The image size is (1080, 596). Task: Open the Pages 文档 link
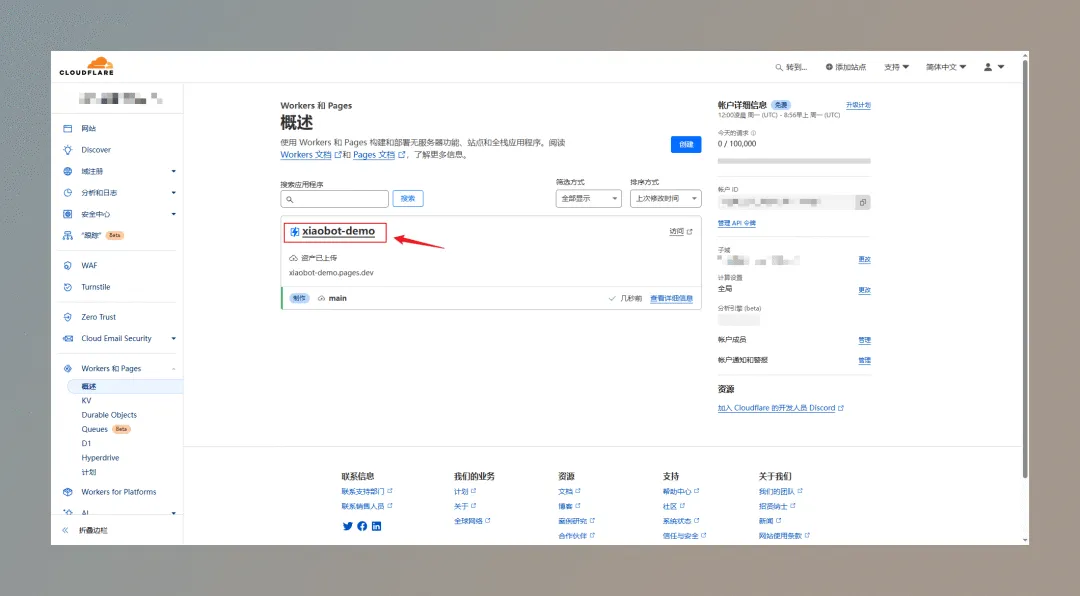[x=374, y=155]
